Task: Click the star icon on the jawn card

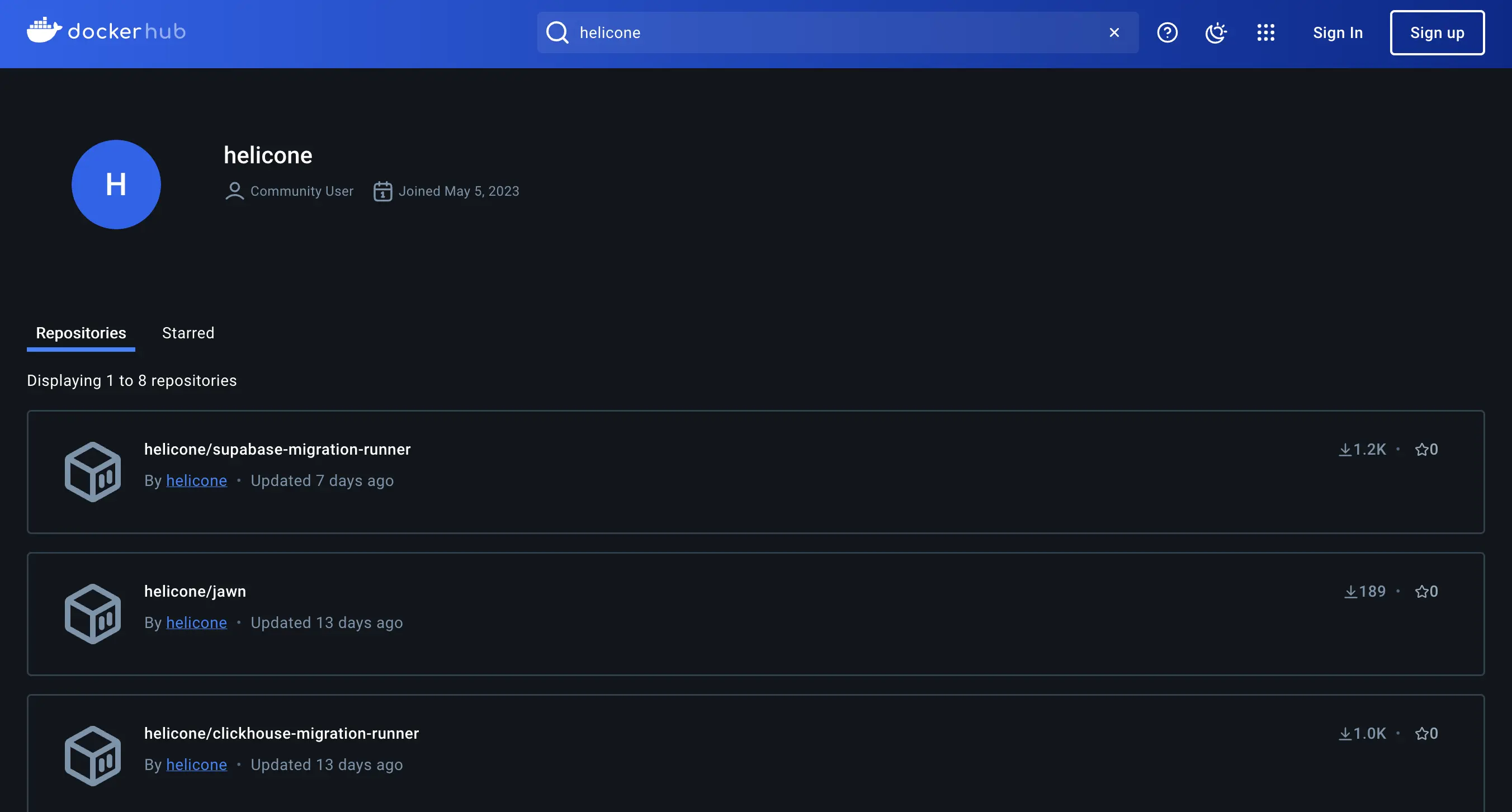Action: [1421, 591]
